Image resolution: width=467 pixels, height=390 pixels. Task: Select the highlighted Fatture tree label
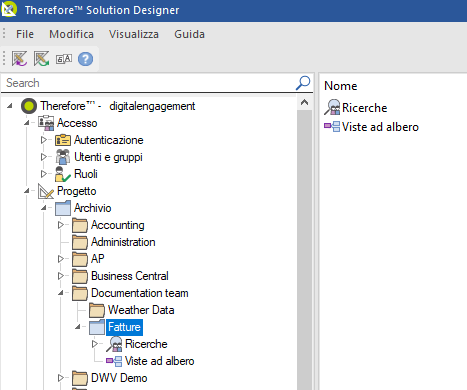point(124,327)
